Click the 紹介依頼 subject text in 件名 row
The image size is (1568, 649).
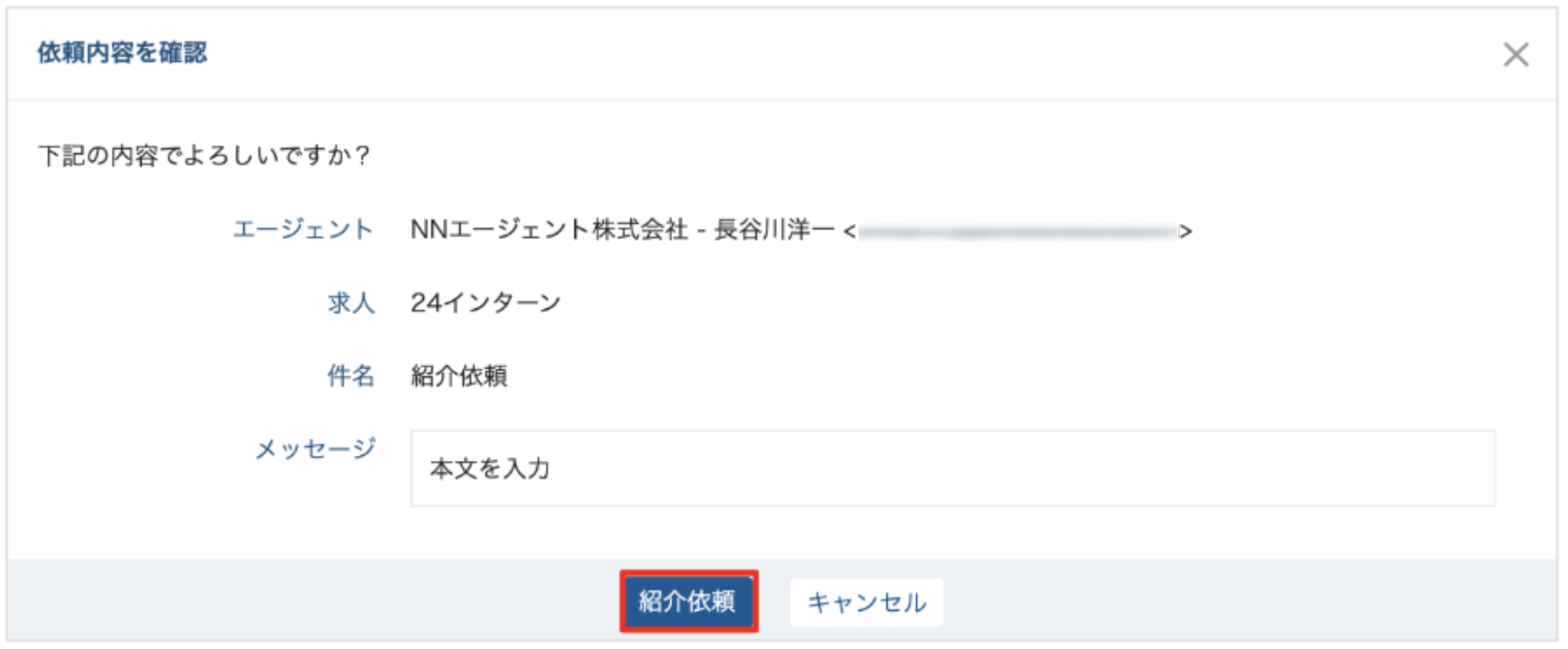click(x=459, y=375)
